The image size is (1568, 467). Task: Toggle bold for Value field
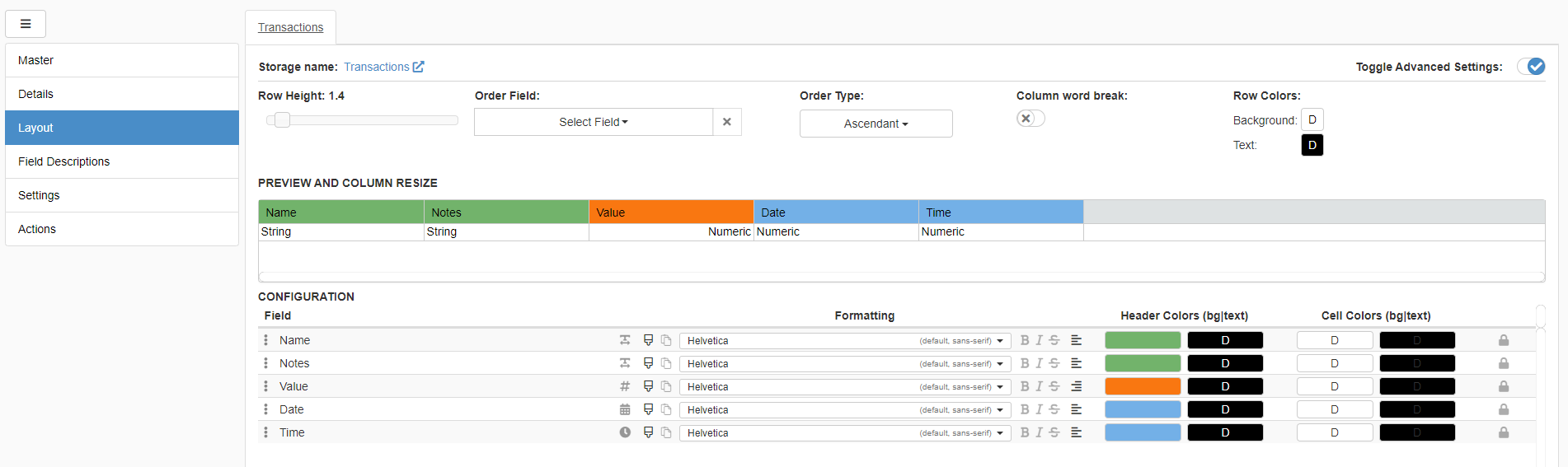[1025, 386]
